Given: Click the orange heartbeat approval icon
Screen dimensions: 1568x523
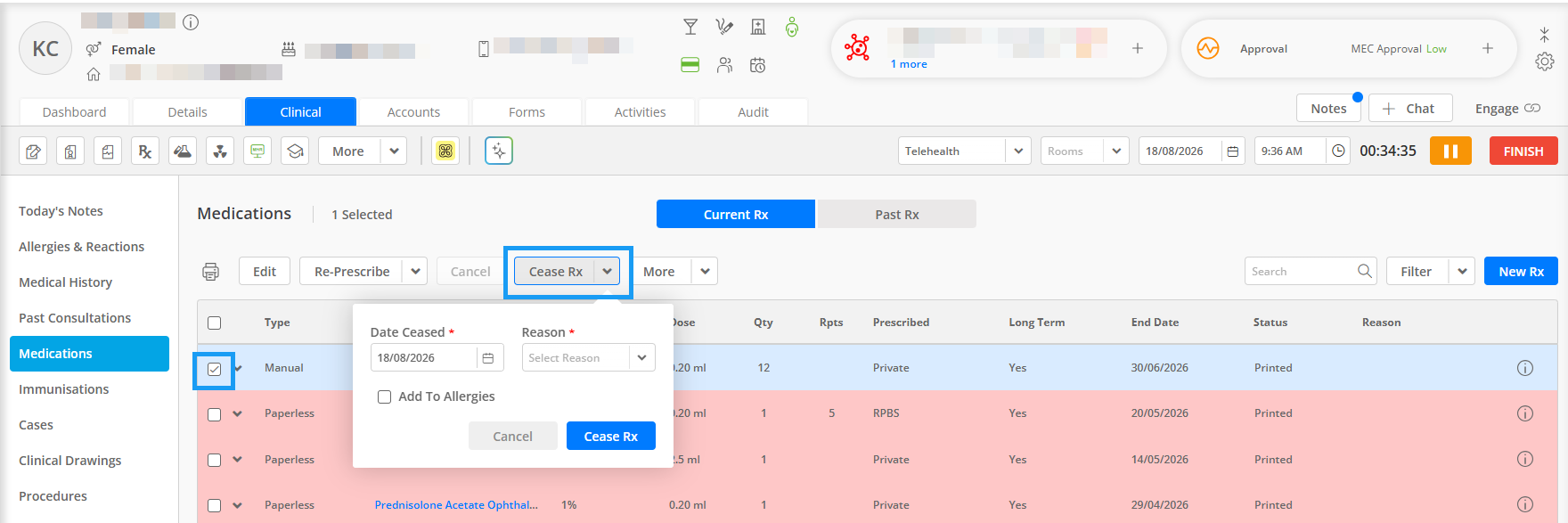Looking at the screenshot, I should point(1208,48).
